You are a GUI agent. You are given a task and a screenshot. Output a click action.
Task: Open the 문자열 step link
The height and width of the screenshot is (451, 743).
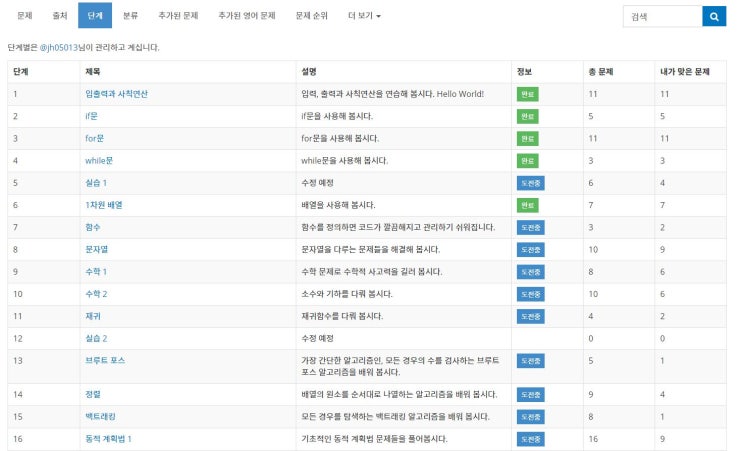tap(97, 250)
